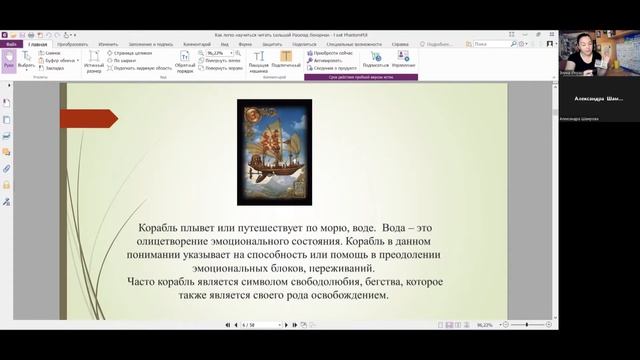Go to the previous page
The width and height of the screenshot is (640, 360).
[236, 325]
